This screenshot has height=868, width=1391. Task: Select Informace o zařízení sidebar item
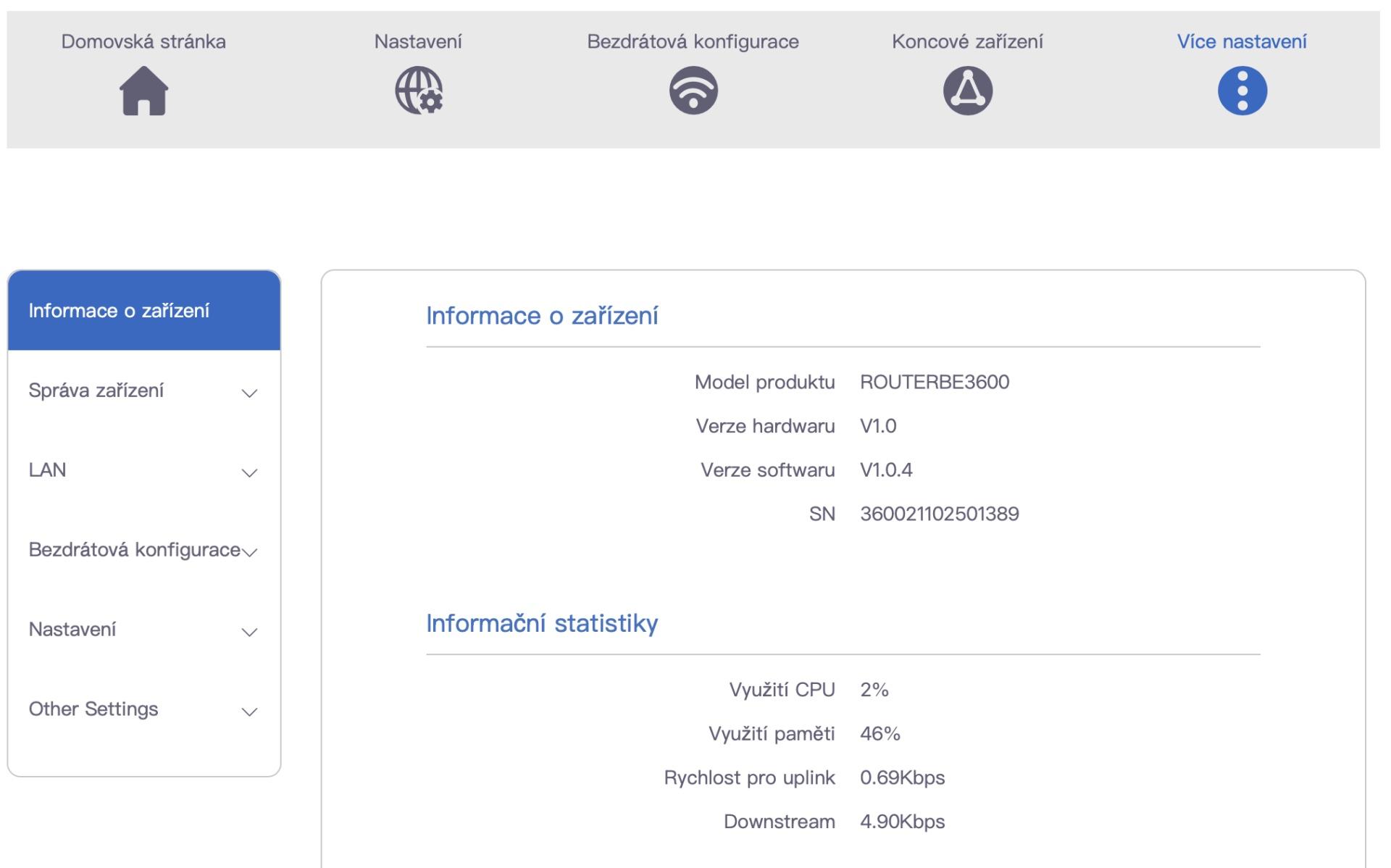[119, 311]
